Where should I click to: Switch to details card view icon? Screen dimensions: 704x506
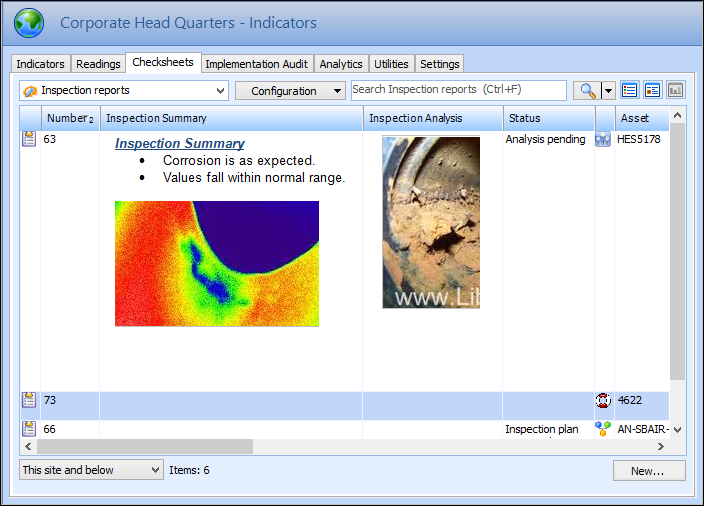click(x=653, y=91)
